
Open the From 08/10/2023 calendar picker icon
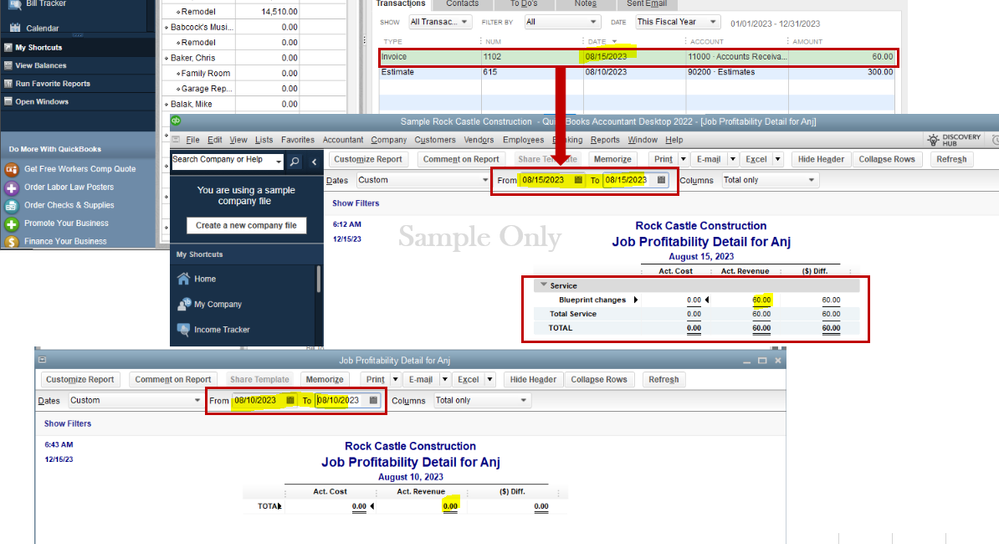(x=290, y=400)
